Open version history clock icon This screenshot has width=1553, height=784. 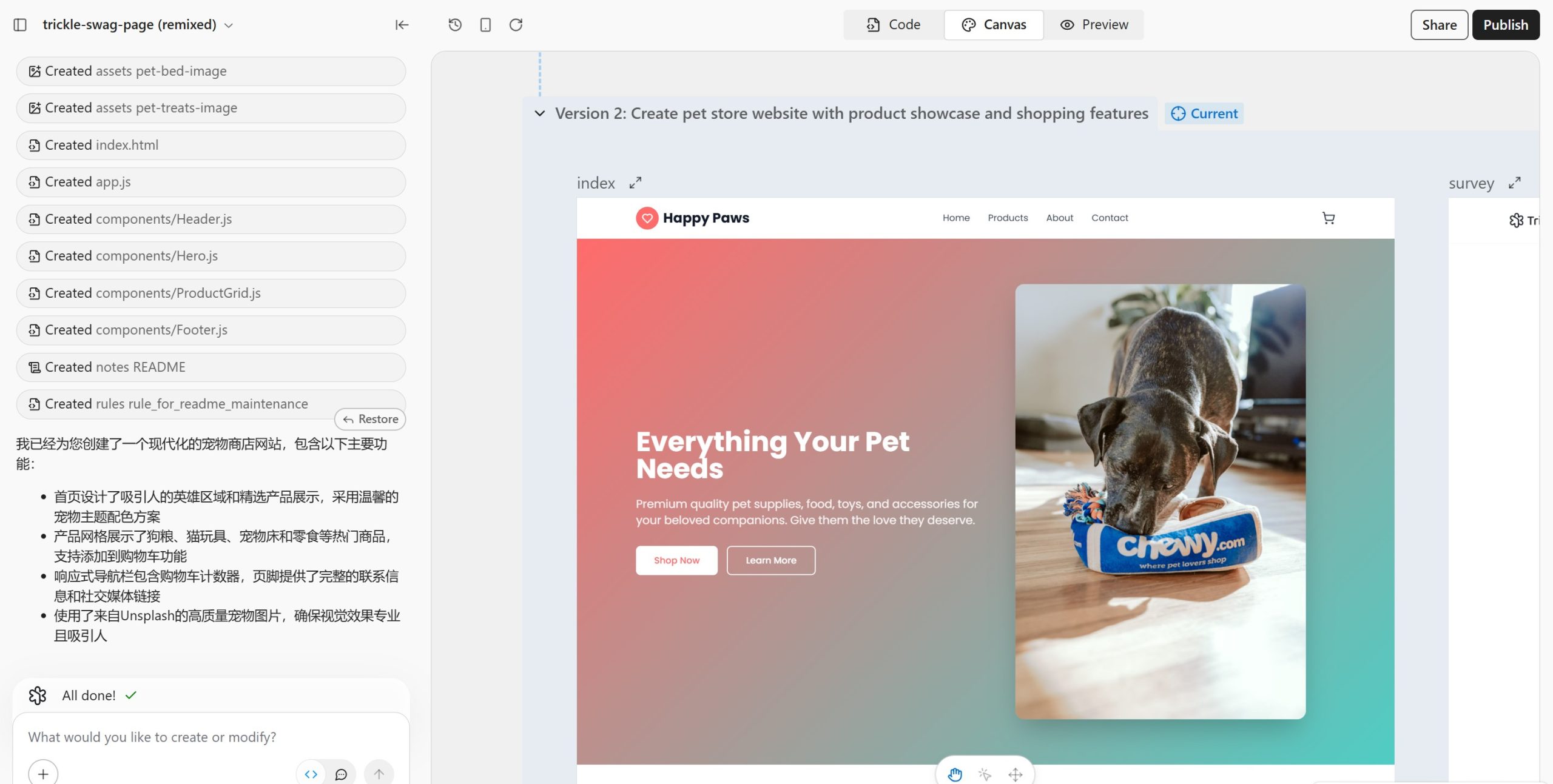[x=455, y=25]
